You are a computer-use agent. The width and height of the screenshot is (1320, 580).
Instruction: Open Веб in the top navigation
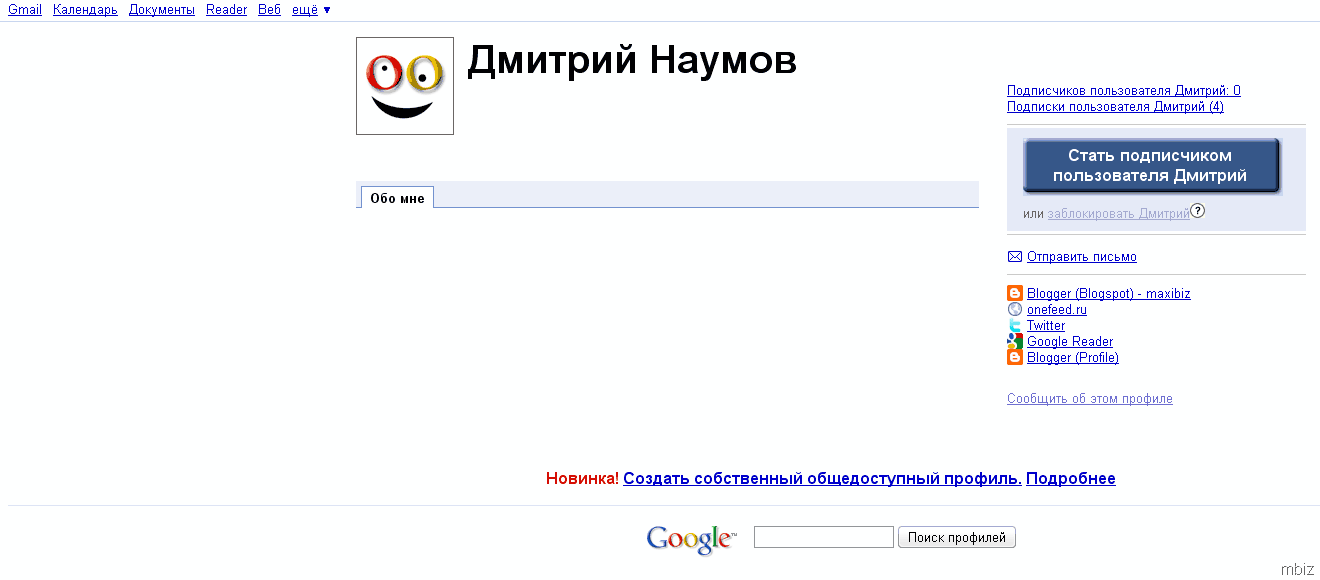[270, 10]
